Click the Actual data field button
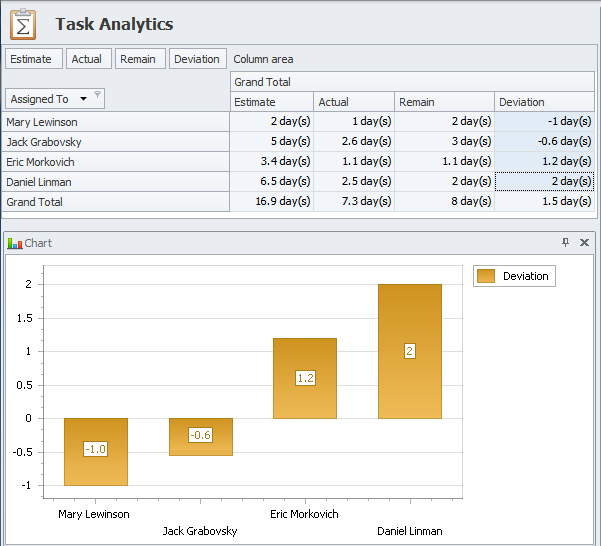This screenshot has height=546, width=601. (87, 59)
